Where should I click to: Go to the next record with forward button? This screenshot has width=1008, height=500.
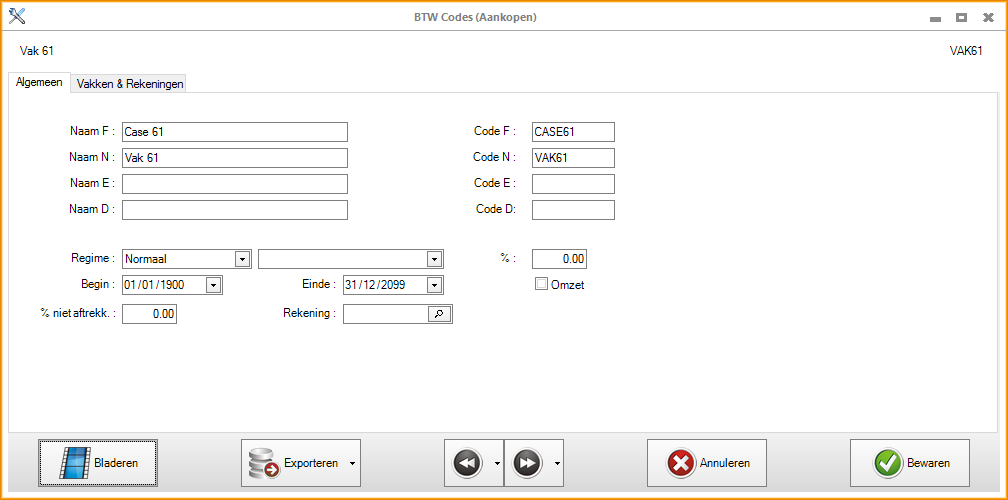527,463
